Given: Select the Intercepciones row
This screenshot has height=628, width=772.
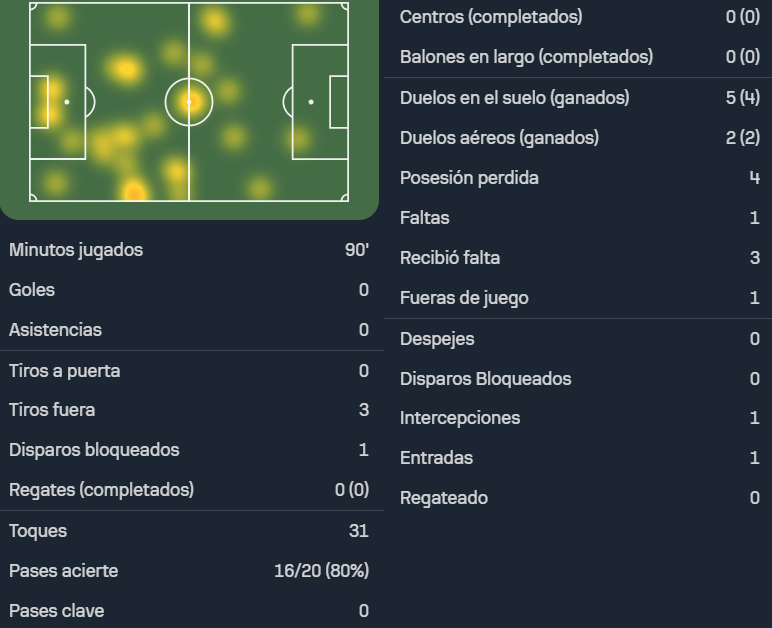Looking at the screenshot, I should click(x=579, y=418).
